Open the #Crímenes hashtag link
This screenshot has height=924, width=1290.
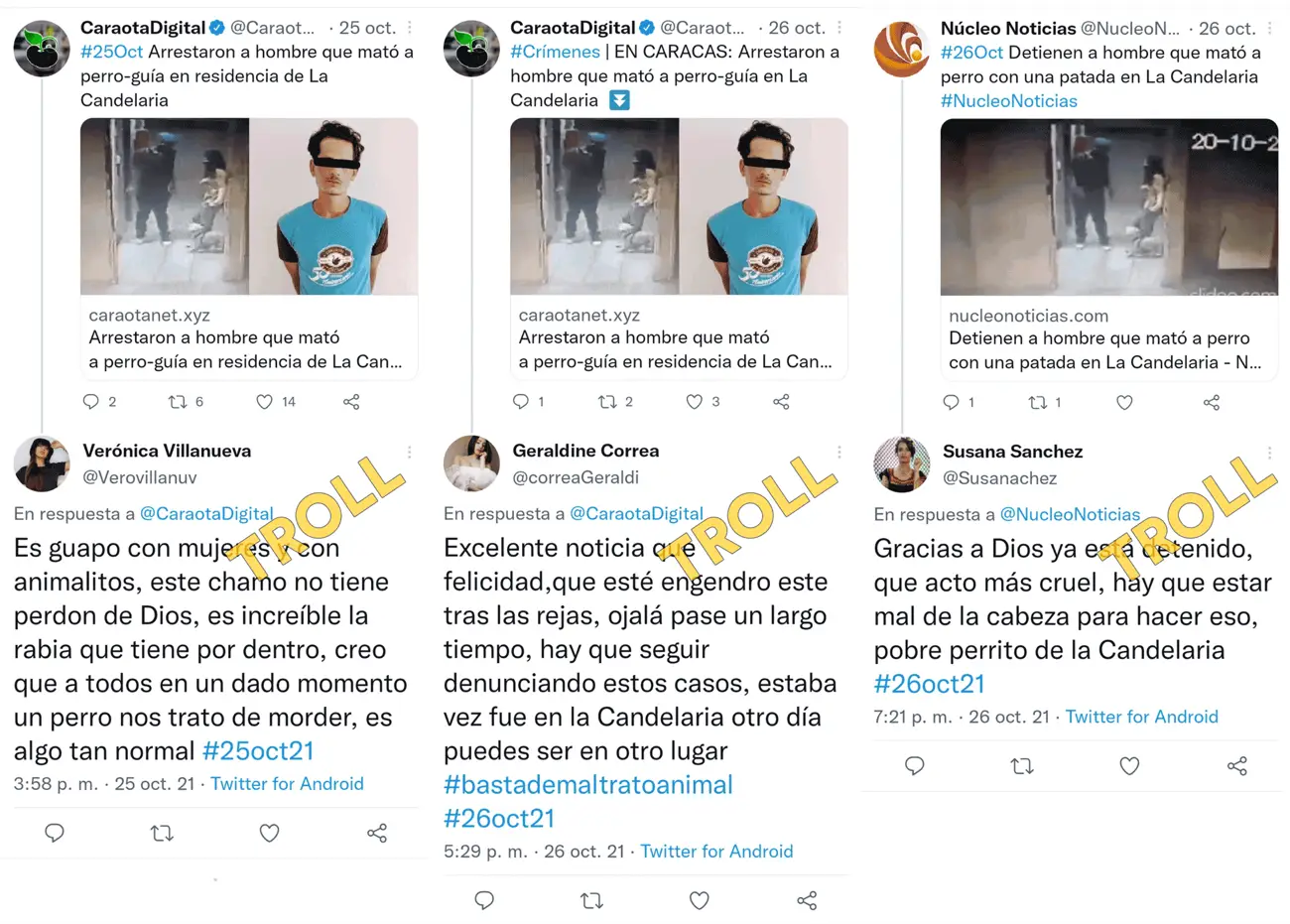pyautogui.click(x=555, y=52)
